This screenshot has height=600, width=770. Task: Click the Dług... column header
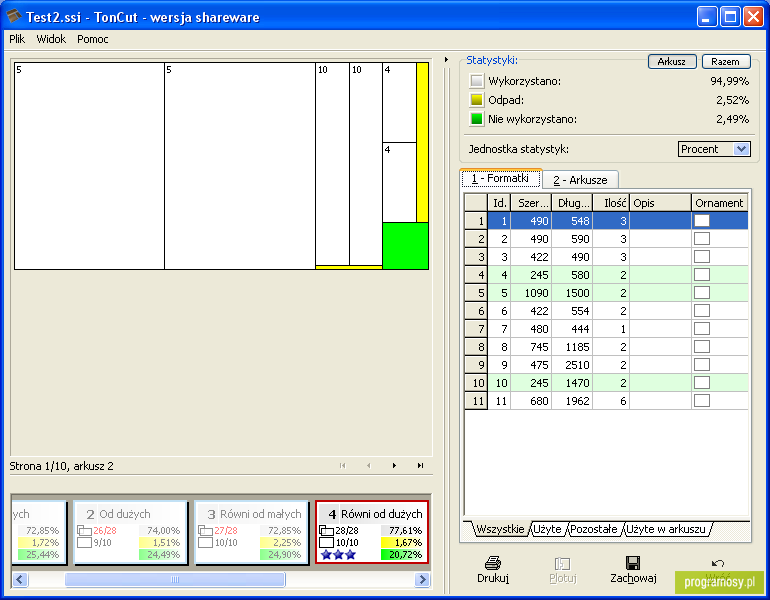point(572,203)
